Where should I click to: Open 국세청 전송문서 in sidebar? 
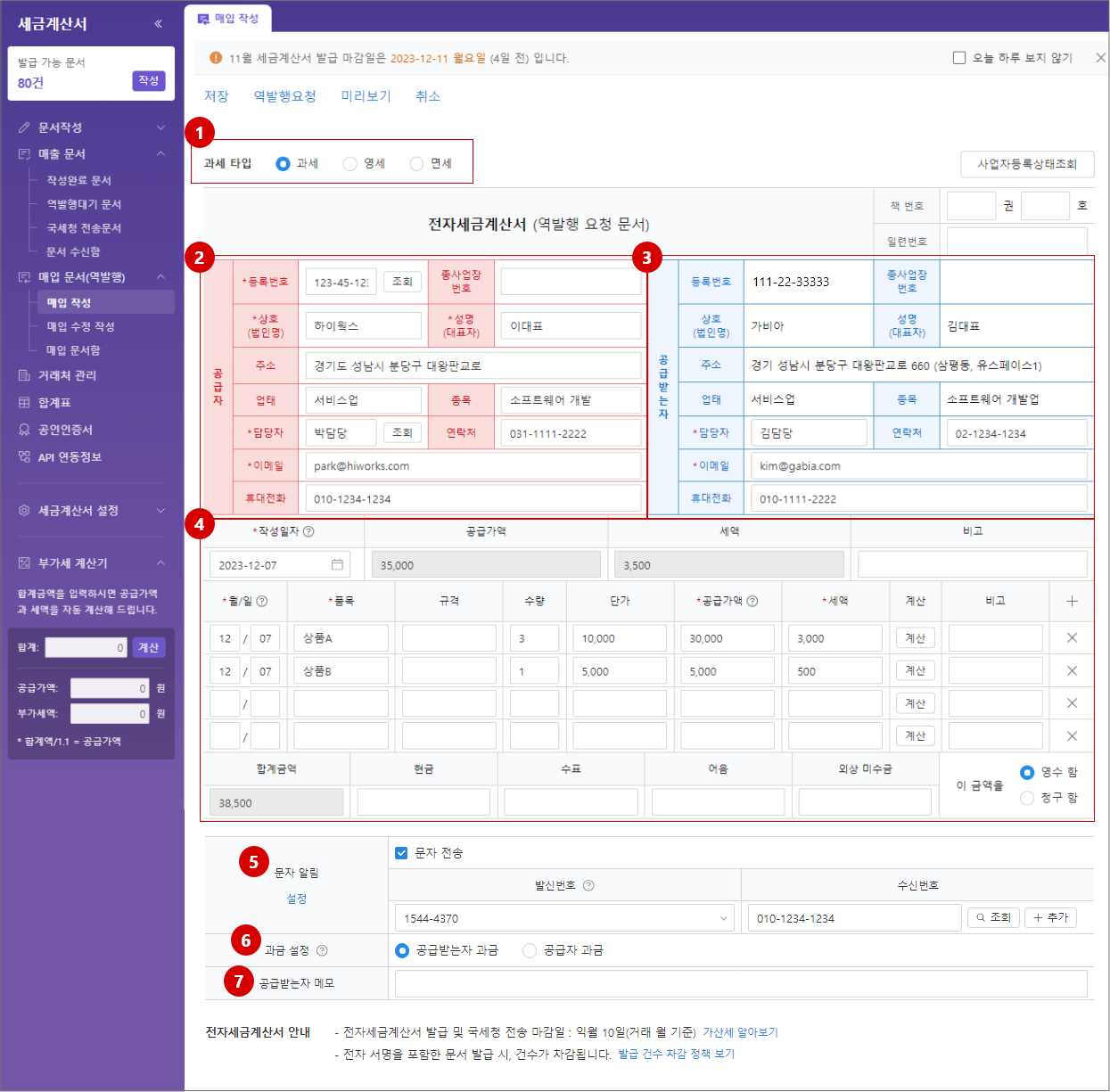[84, 228]
